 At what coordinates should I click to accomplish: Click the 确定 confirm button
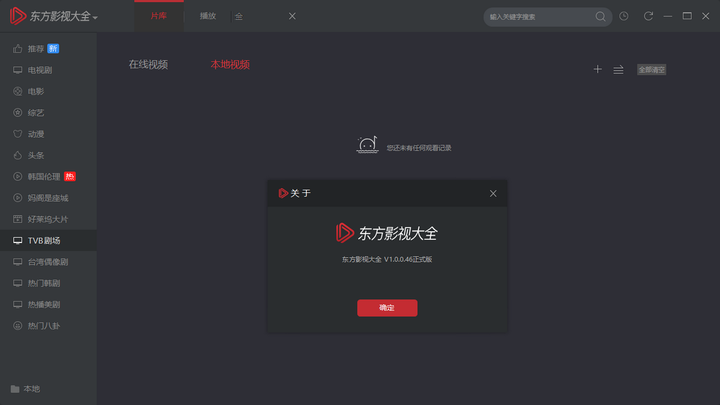click(387, 308)
